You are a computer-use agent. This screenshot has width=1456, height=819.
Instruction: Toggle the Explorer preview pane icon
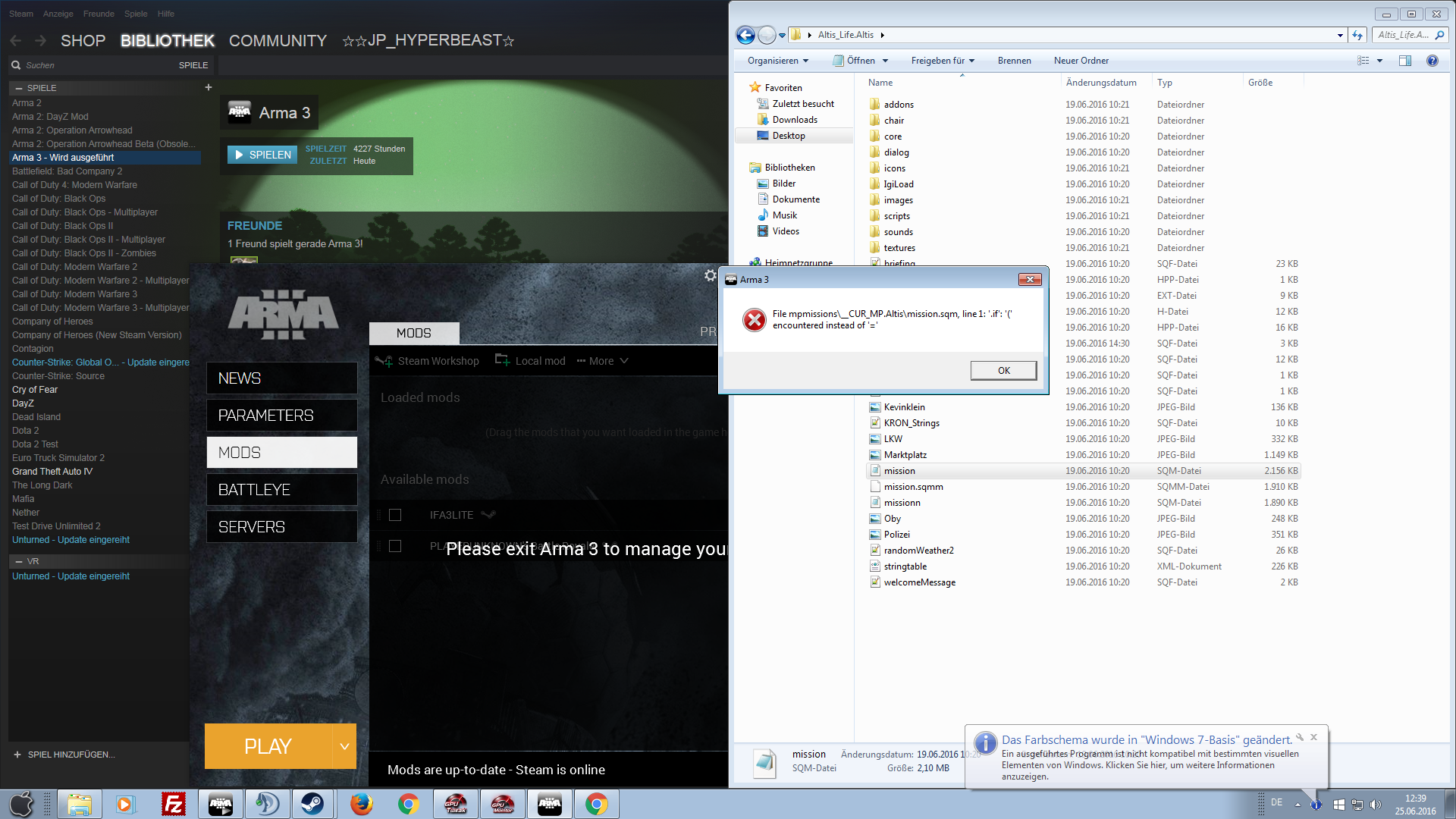(x=1404, y=61)
